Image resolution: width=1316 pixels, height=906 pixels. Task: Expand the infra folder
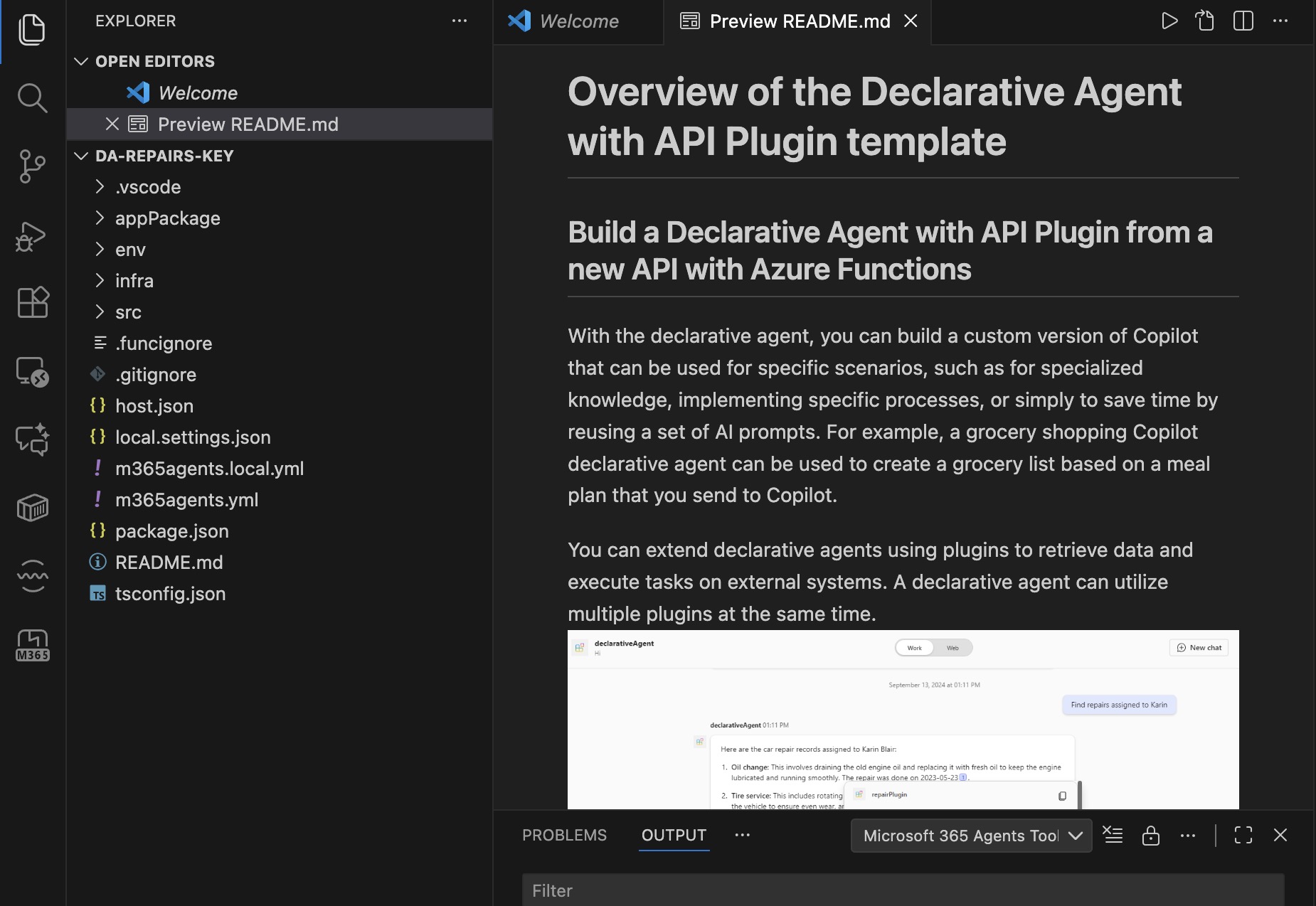100,281
